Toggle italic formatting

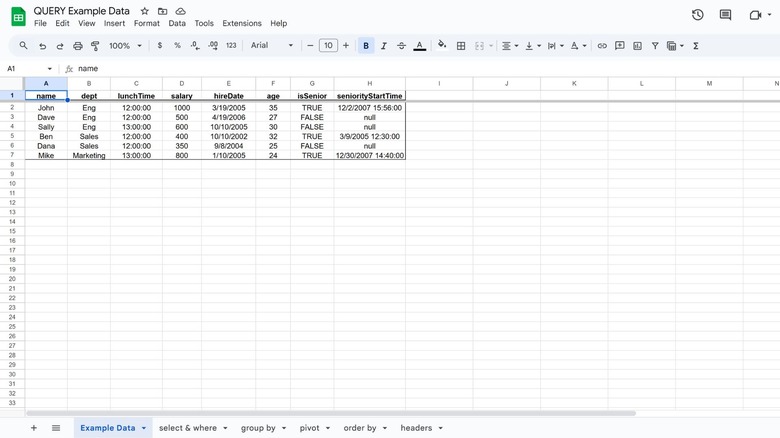384,46
